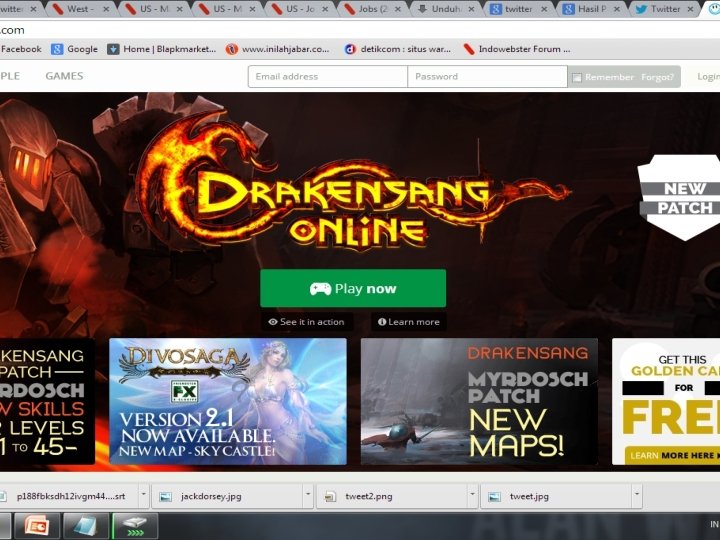Click the Blapkmarket bookmark favicon
Viewport: 720px width, 540px height.
(x=113, y=49)
